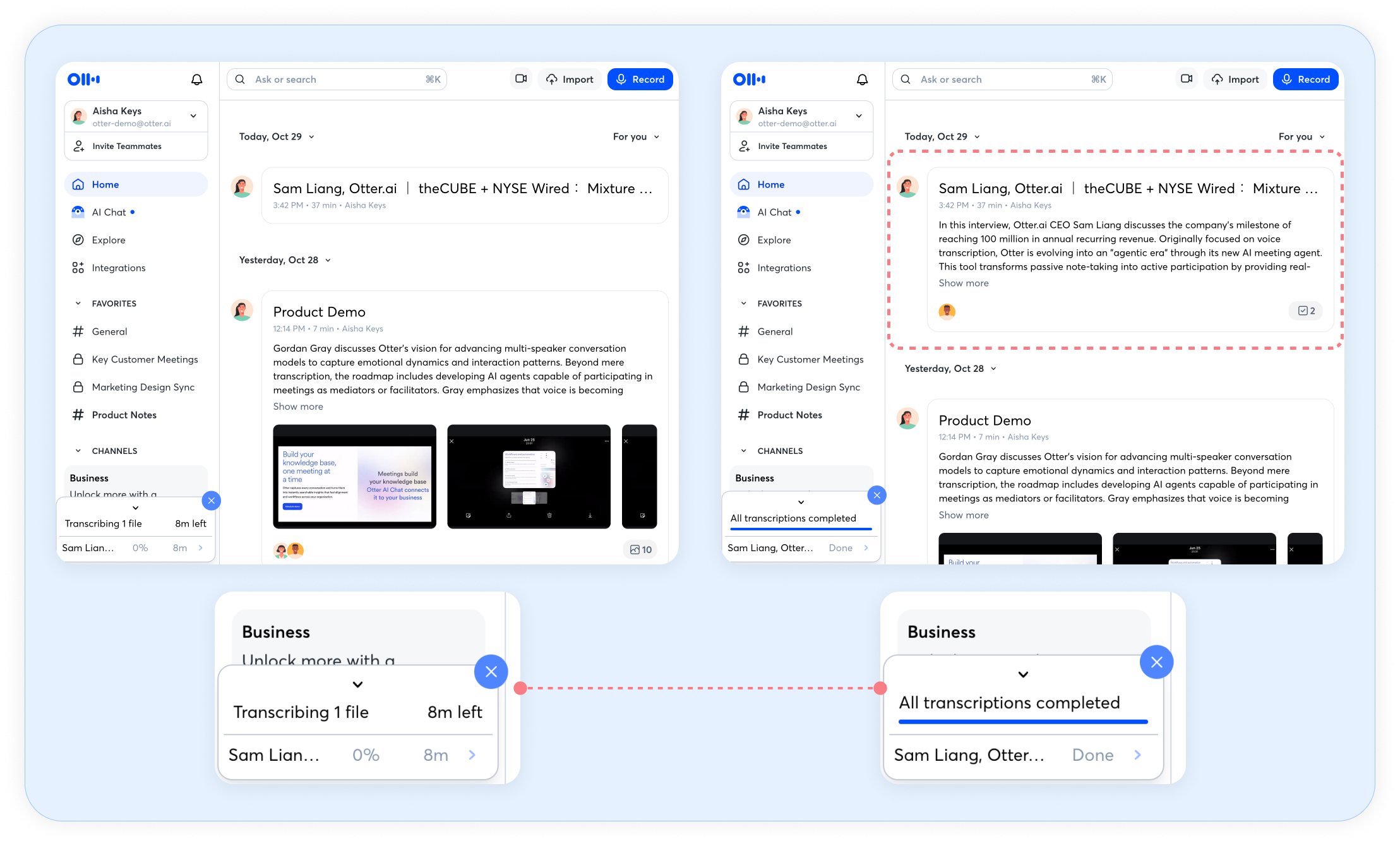Click Import button in left window
This screenshot has width=1400, height=846.
tap(570, 79)
